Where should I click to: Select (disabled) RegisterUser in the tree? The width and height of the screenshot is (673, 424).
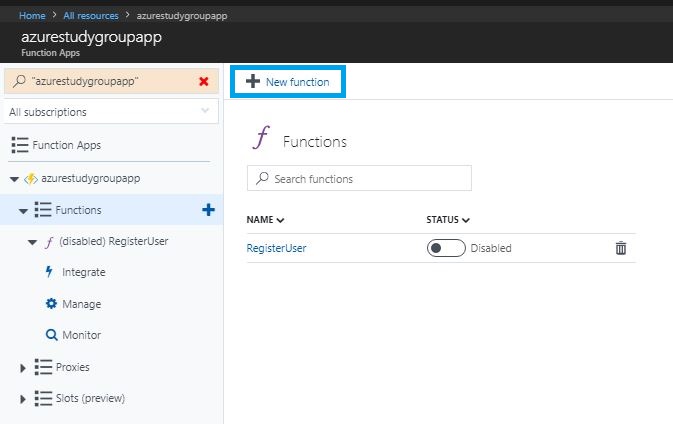click(x=114, y=241)
